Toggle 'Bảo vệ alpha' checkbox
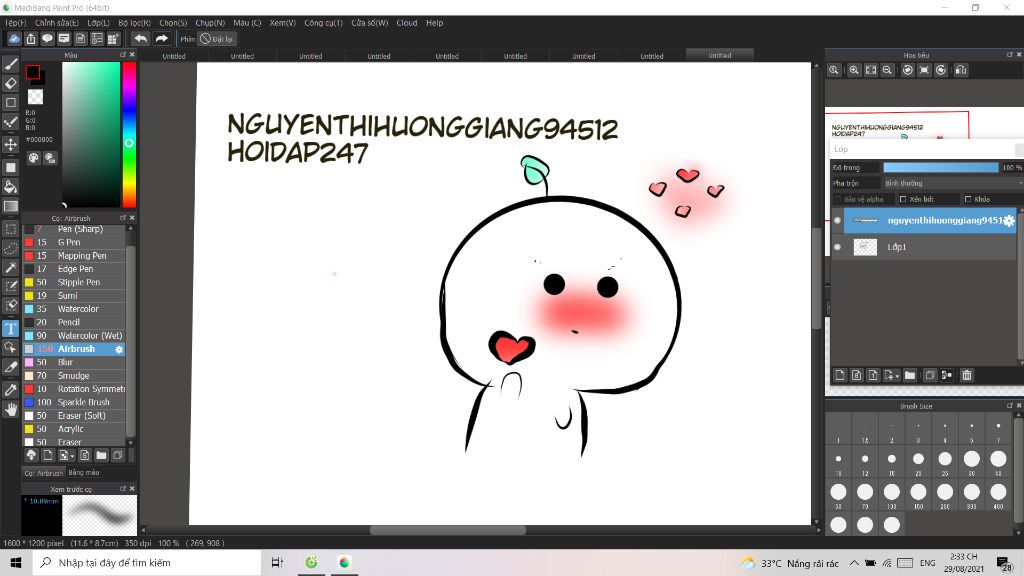 pos(839,199)
